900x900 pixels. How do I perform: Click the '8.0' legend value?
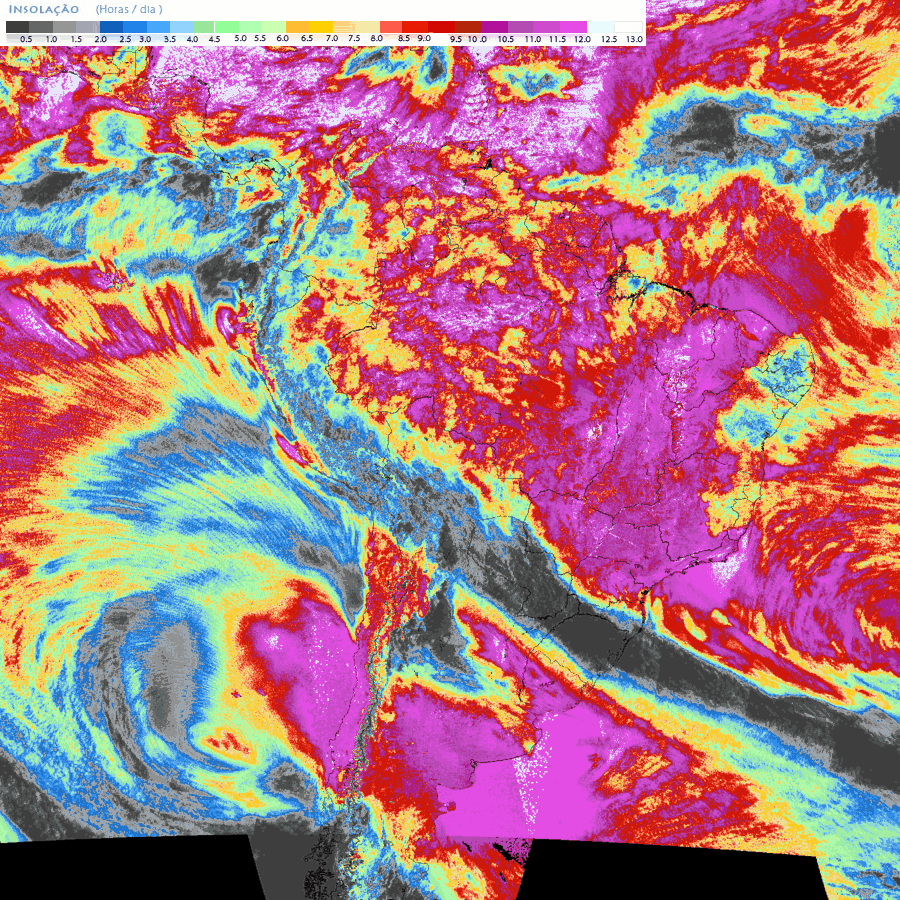[377, 38]
